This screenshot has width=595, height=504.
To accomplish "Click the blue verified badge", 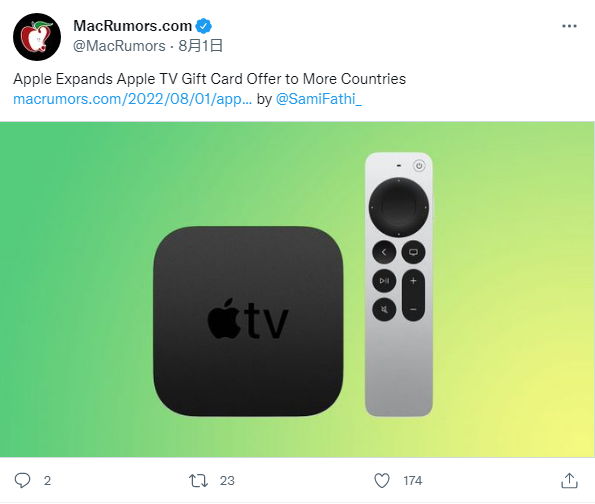I will 203,26.
